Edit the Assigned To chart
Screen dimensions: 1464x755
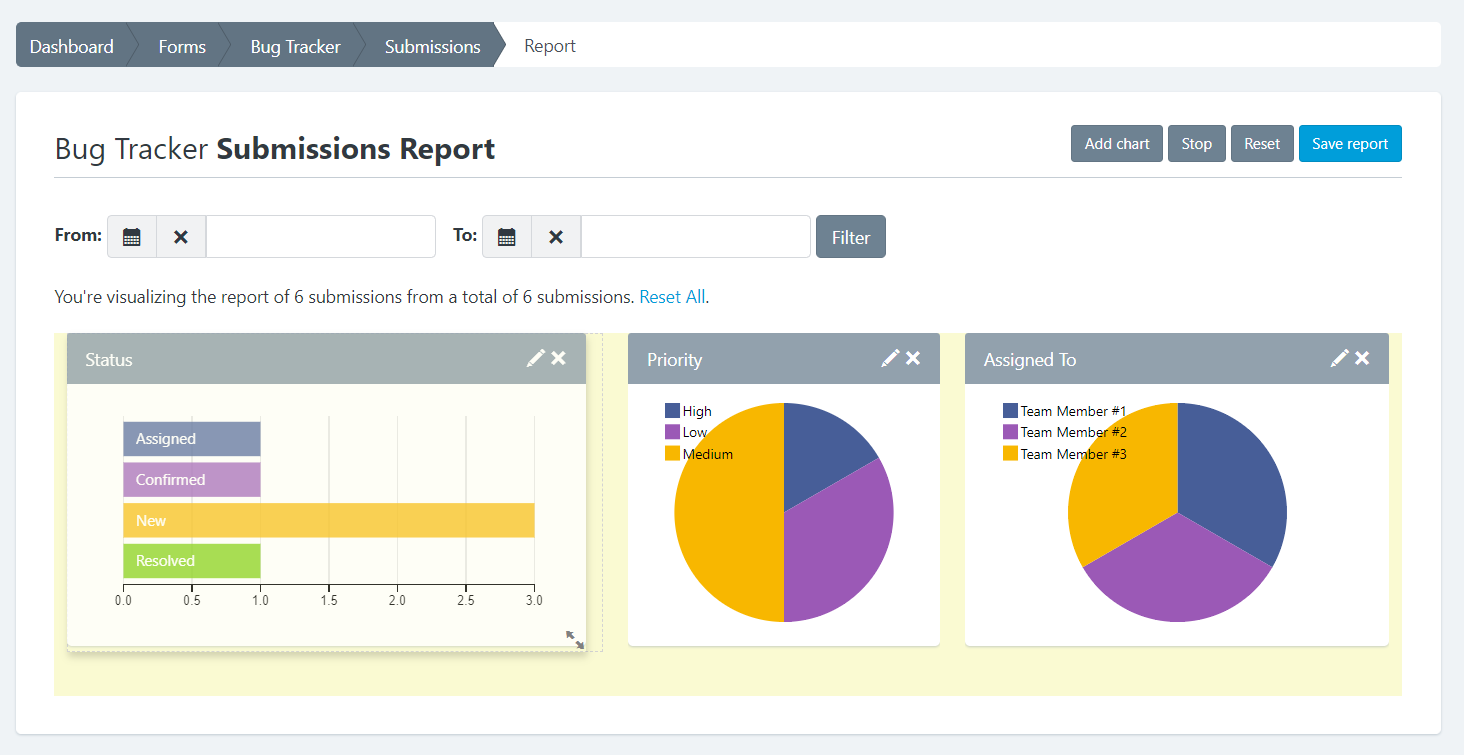click(1339, 358)
